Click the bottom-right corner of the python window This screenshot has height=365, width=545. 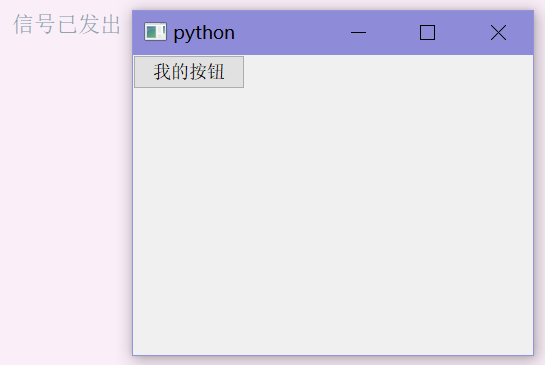coord(533,355)
